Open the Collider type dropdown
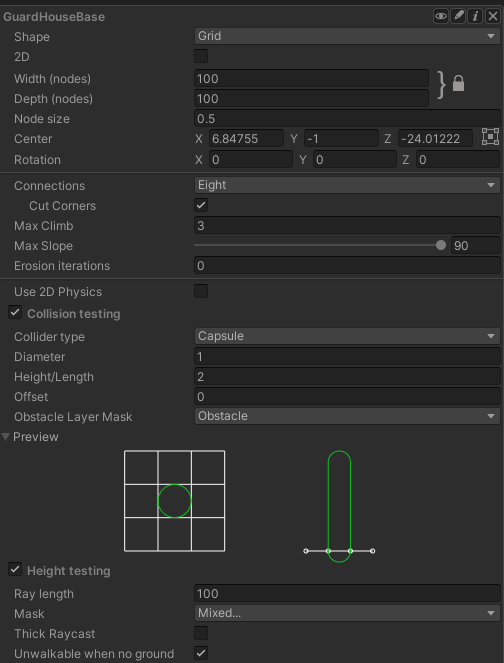504x663 pixels. click(347, 336)
